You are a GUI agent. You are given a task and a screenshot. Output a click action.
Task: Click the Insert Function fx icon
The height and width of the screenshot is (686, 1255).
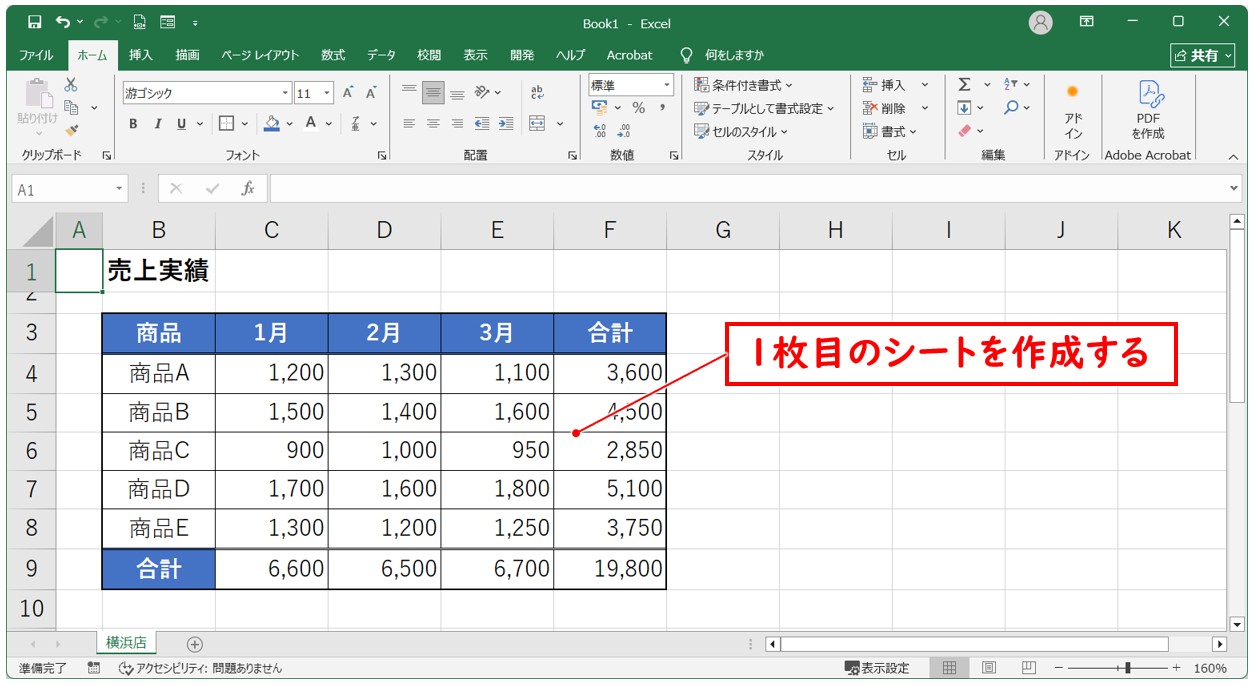coord(247,188)
